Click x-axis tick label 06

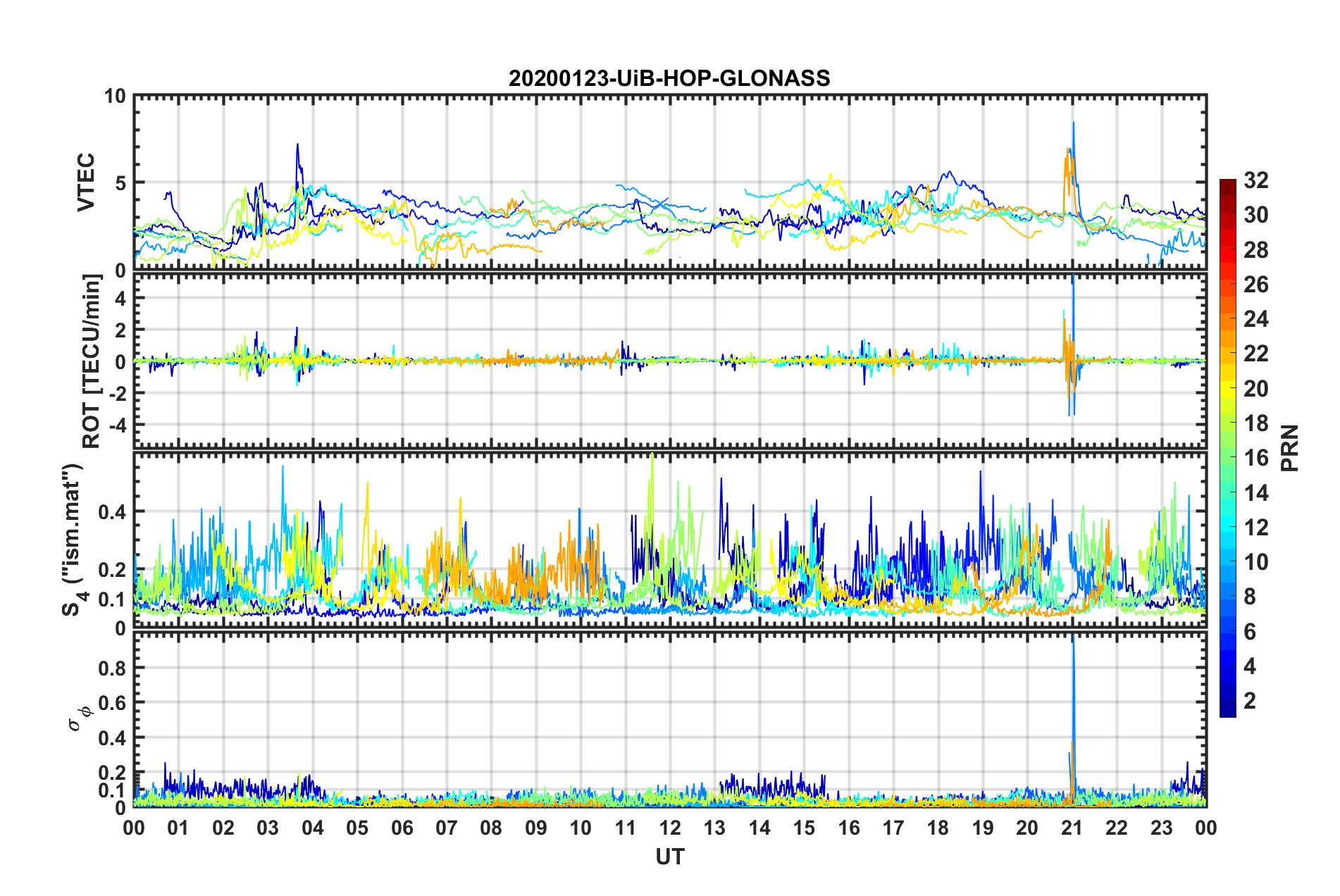(402, 828)
